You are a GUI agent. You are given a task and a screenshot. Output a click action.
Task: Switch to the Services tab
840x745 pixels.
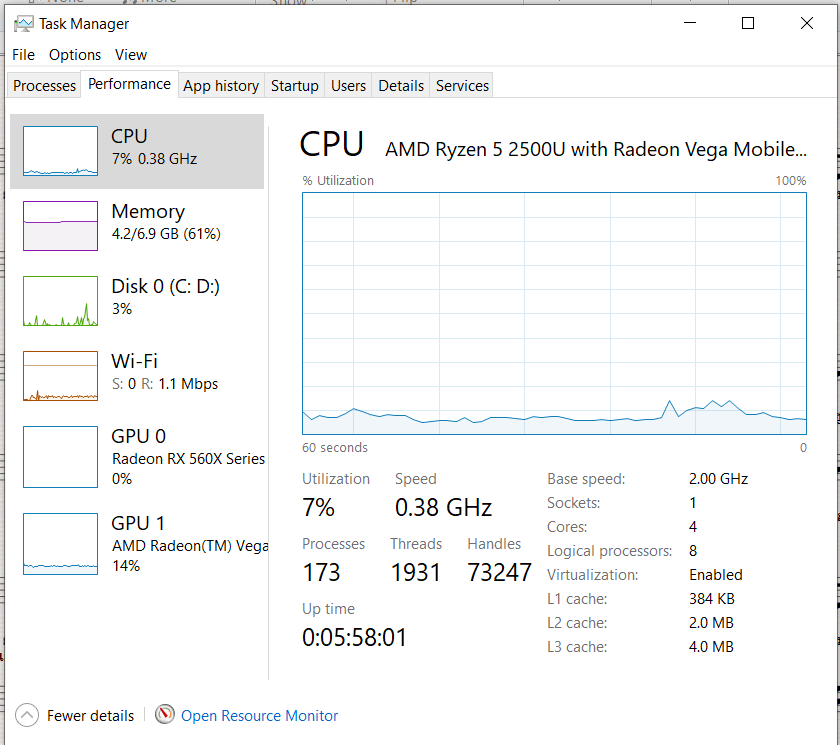[462, 86]
